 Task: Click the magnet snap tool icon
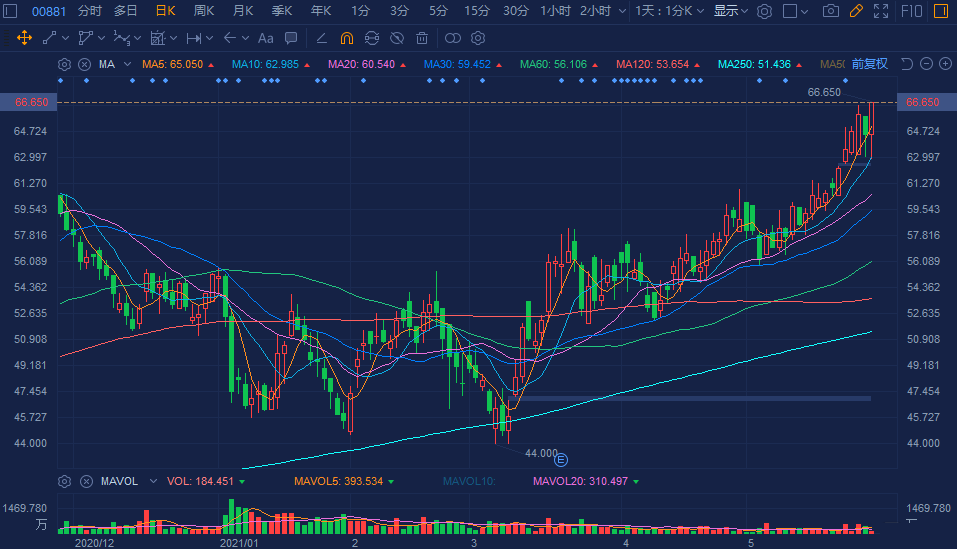[346, 38]
